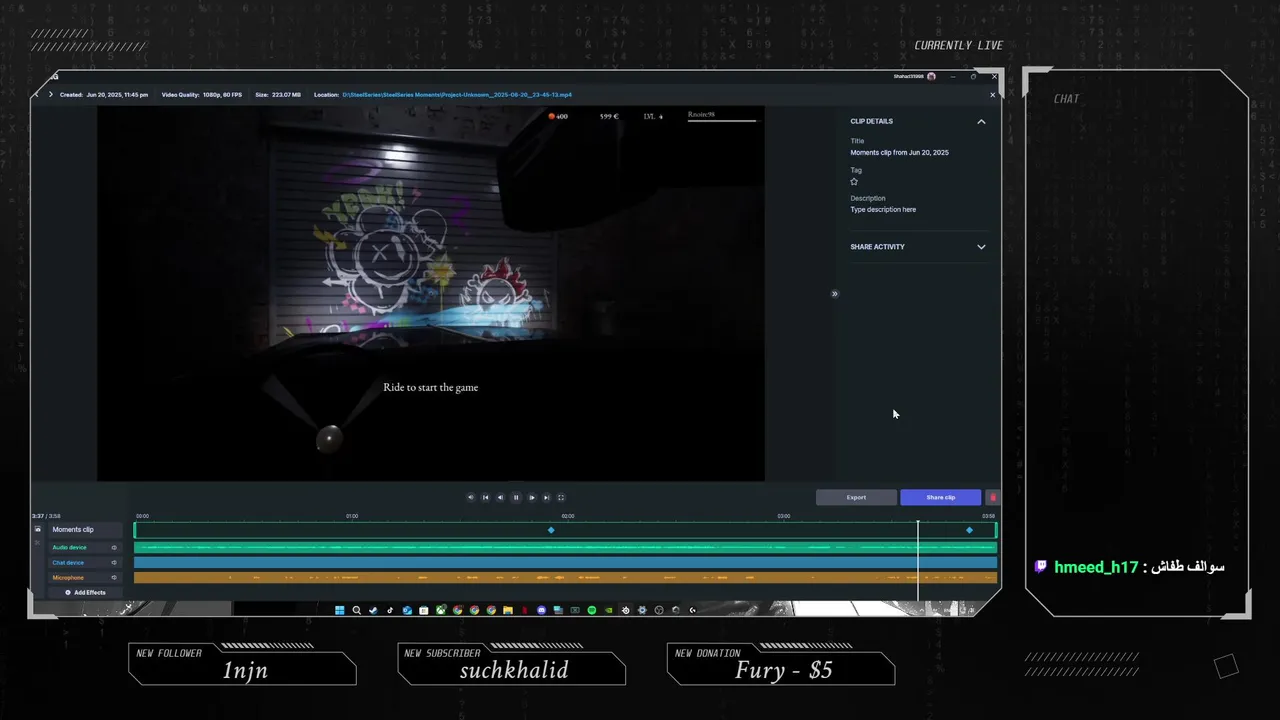Screen dimensions: 1280x720
Task: Expand the Share Activity section
Action: click(981, 247)
